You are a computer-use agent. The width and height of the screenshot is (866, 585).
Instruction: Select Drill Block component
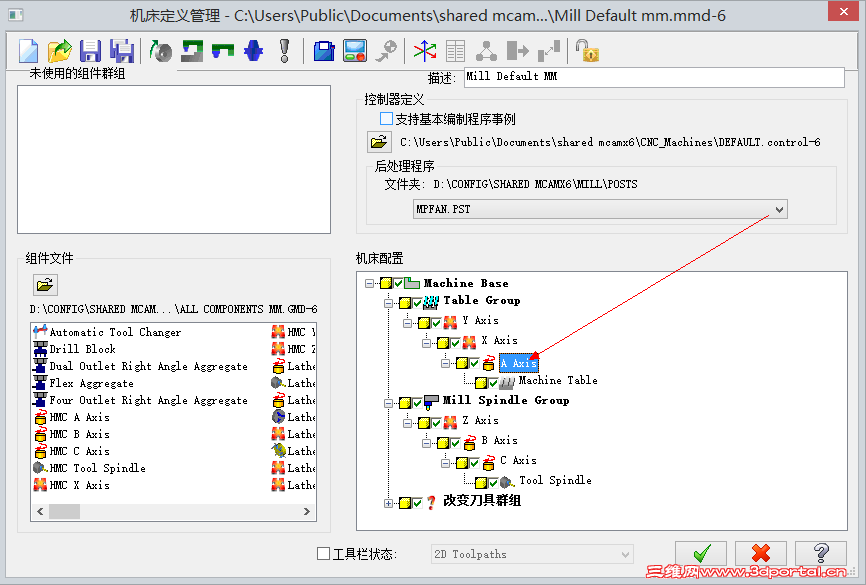point(82,349)
